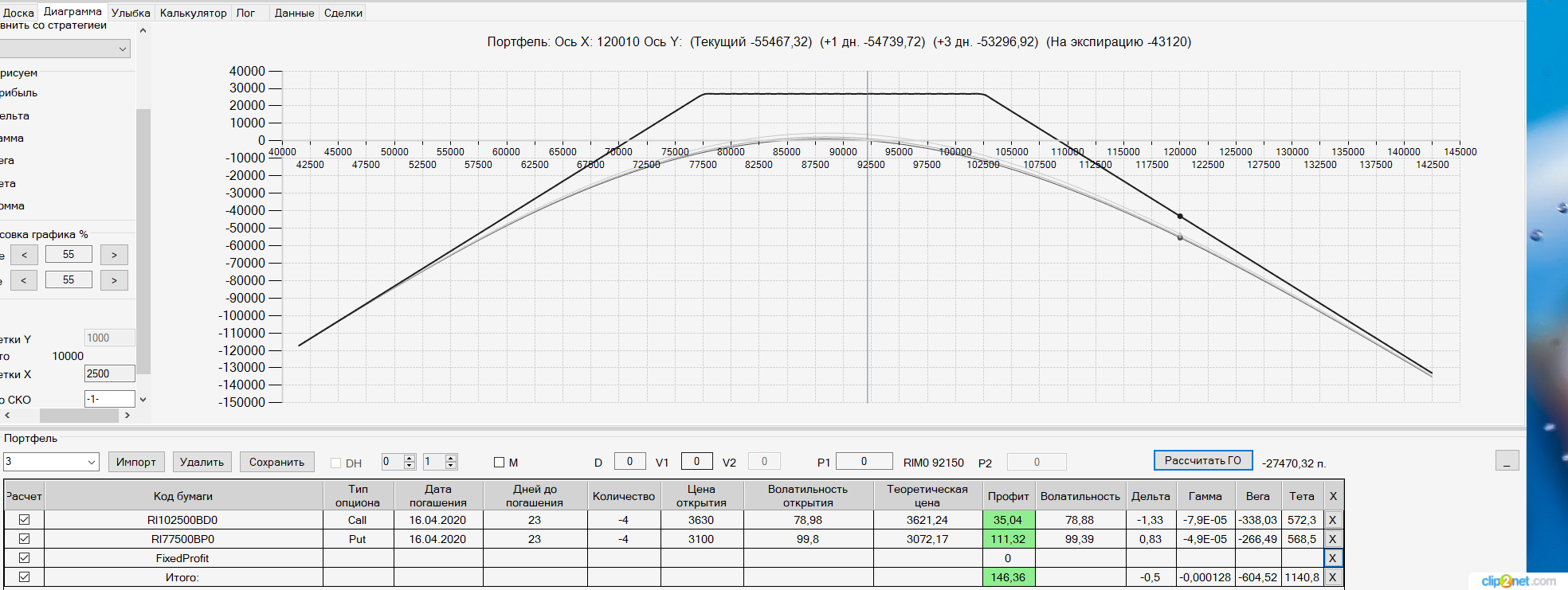Click the profit cell 111,32
The image size is (1568, 590).
point(1009,539)
